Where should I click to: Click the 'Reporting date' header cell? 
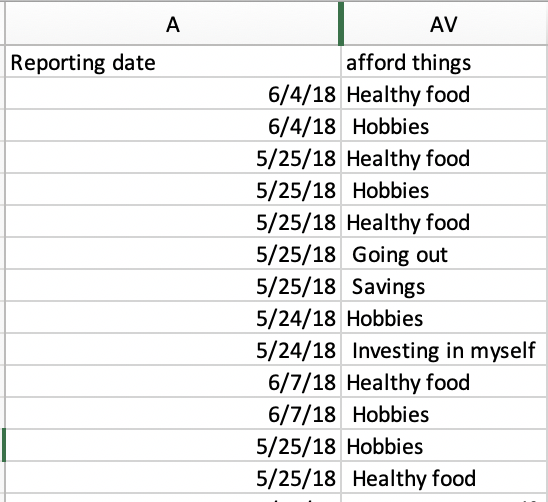[173, 62]
